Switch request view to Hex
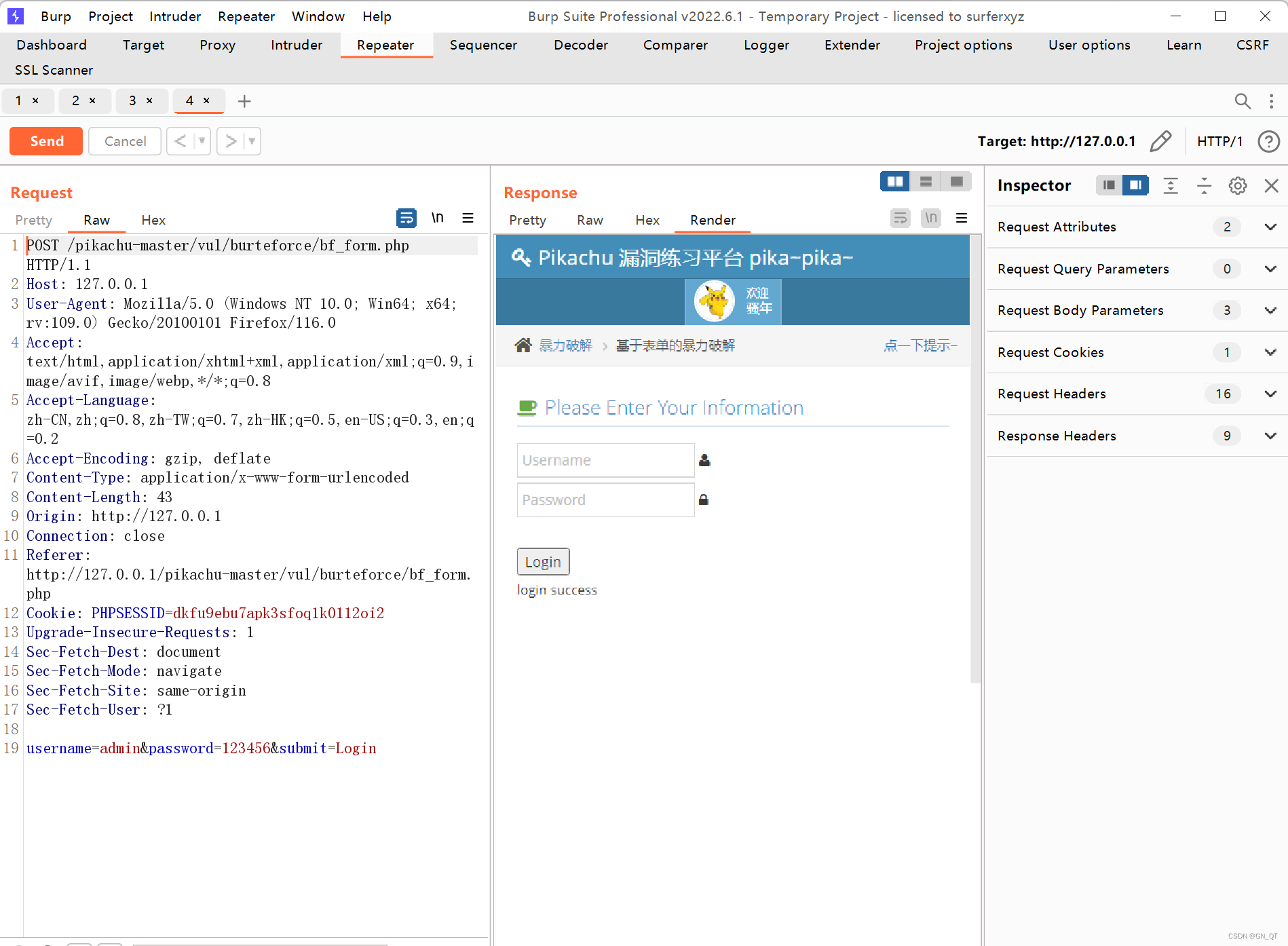This screenshot has height=946, width=1288. coord(153,220)
